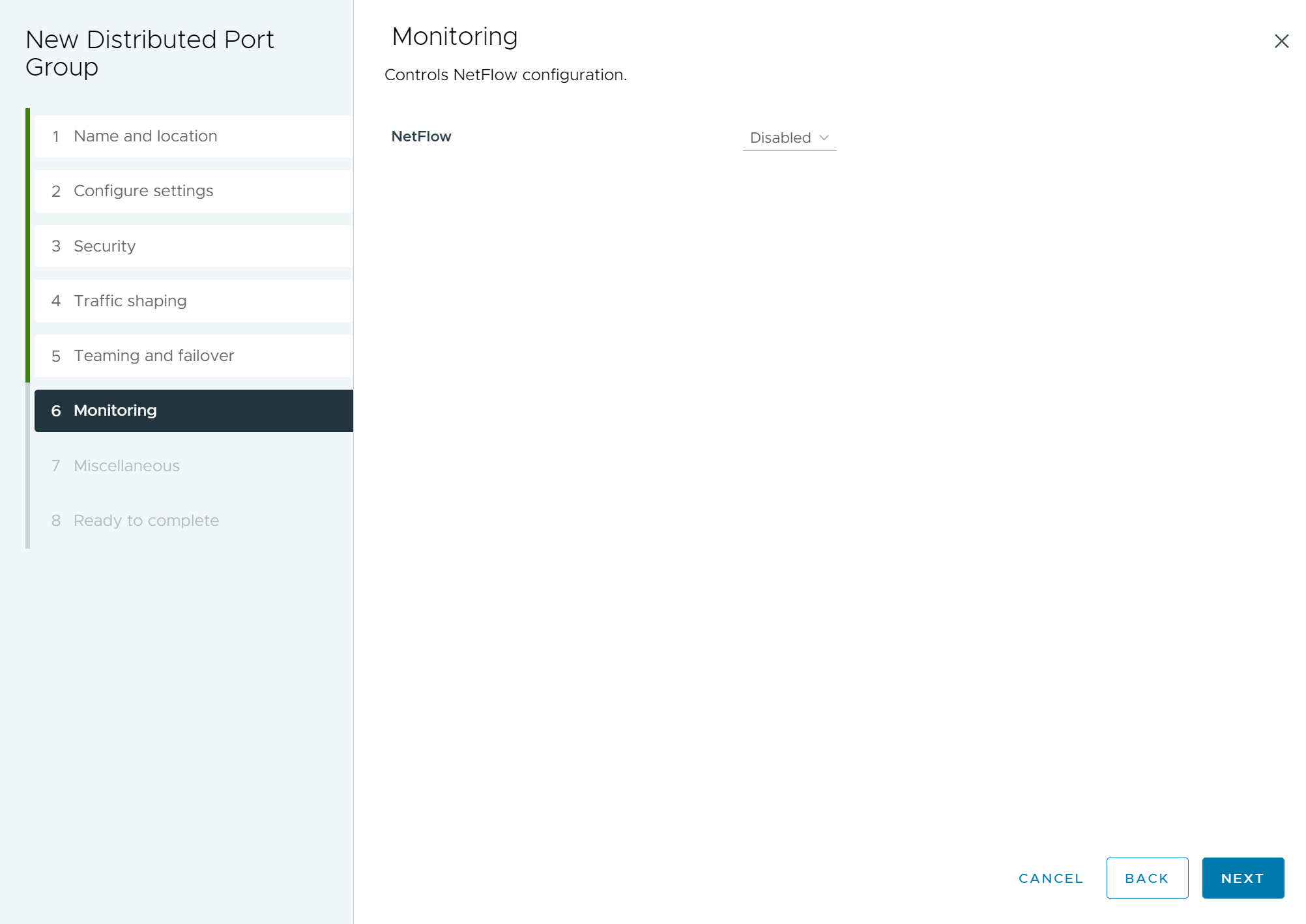Click the Name and location step icon
This screenshot has width=1306, height=924.
(55, 136)
